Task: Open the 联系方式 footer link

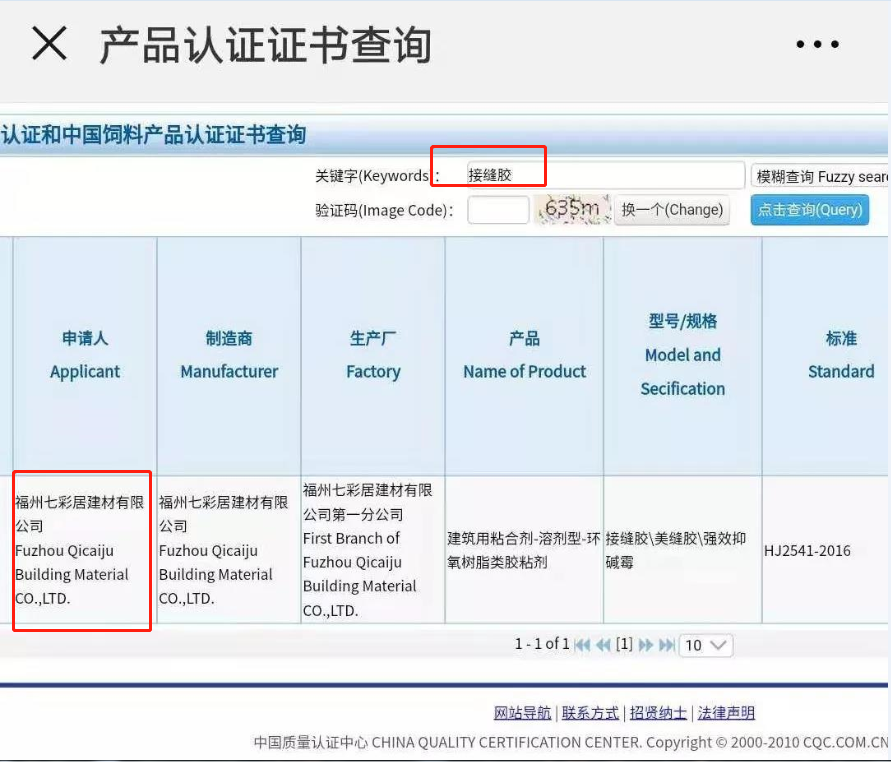Action: [590, 713]
